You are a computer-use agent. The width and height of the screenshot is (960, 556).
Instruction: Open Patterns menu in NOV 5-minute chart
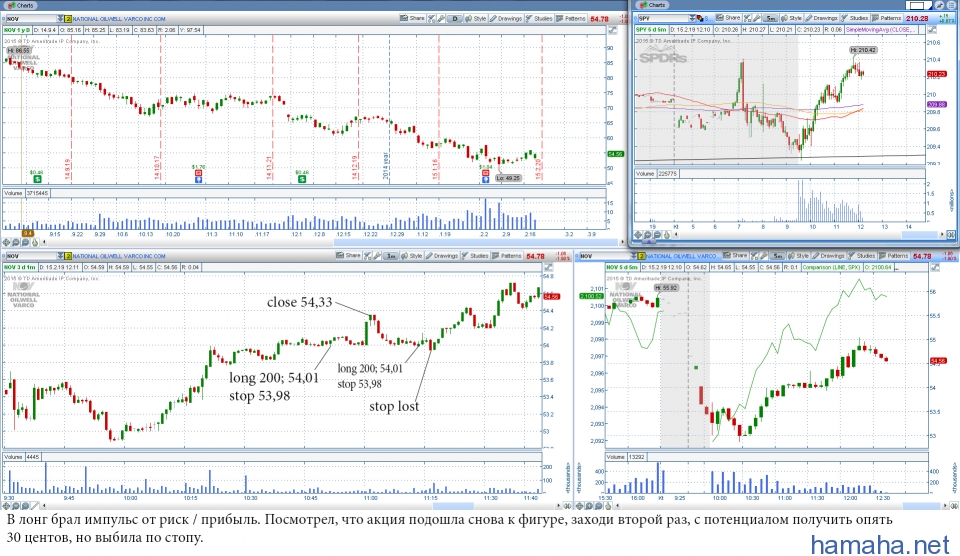(893, 255)
